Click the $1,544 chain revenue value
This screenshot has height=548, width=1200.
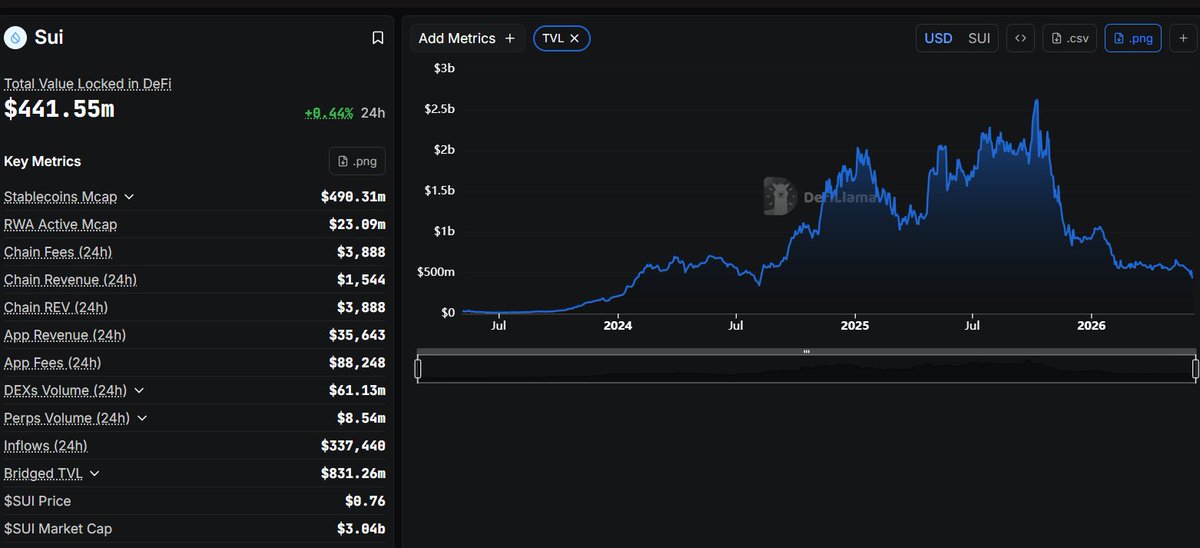tap(361, 280)
